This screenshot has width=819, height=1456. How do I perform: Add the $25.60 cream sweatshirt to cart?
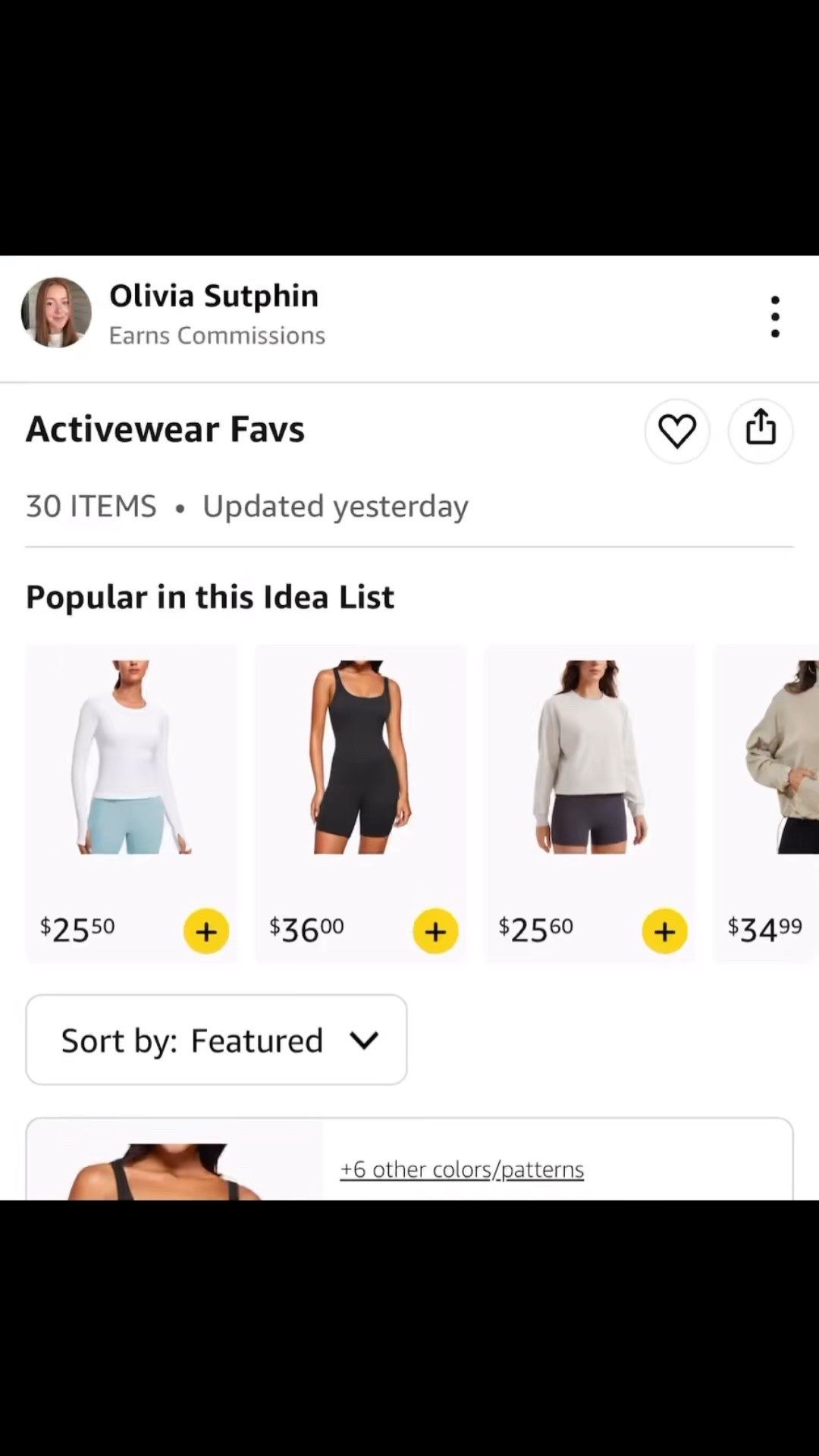(664, 930)
